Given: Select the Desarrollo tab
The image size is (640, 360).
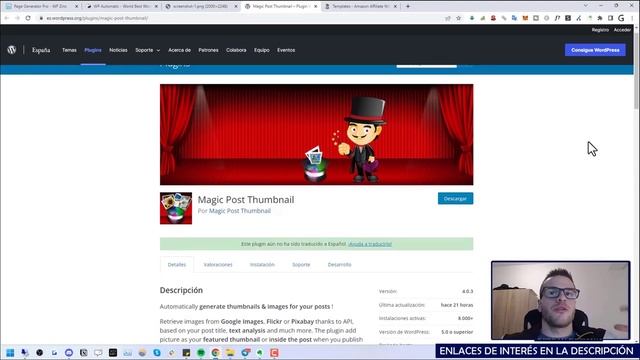Looking at the screenshot, I should pyautogui.click(x=339, y=264).
